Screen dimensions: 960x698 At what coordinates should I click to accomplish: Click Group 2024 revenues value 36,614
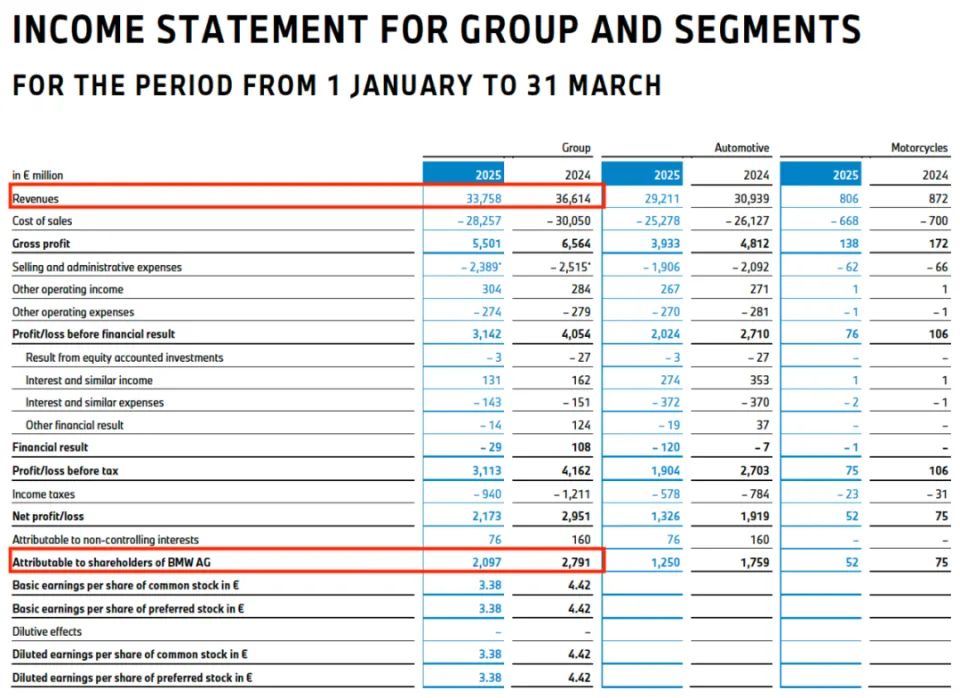(x=573, y=198)
